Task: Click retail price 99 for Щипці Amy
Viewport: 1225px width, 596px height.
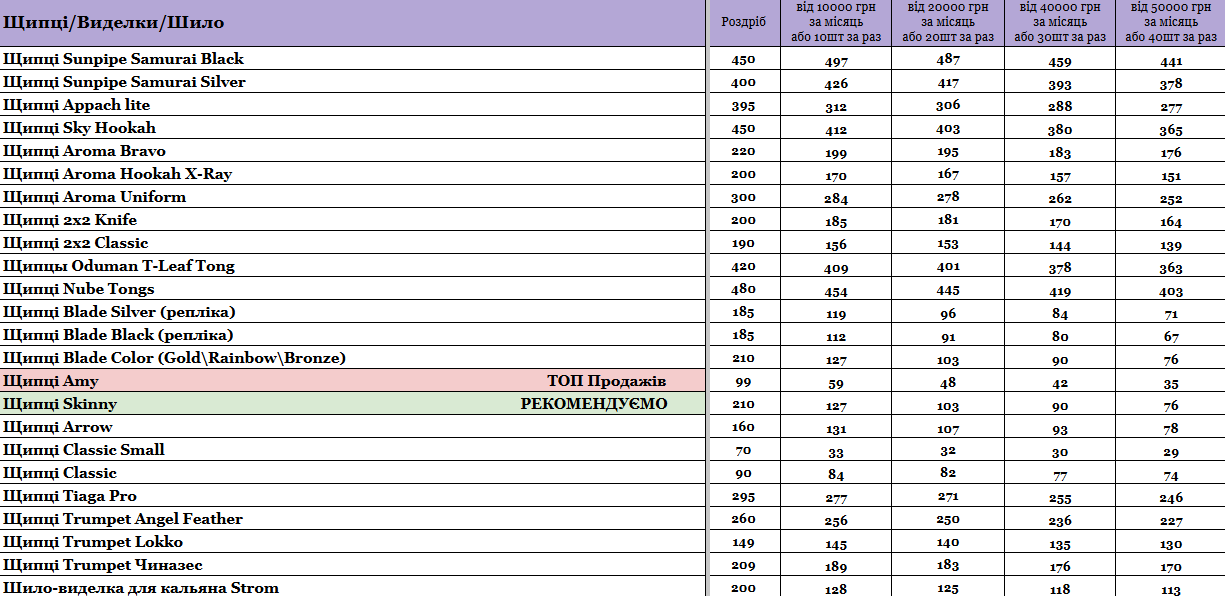Action: tap(743, 381)
